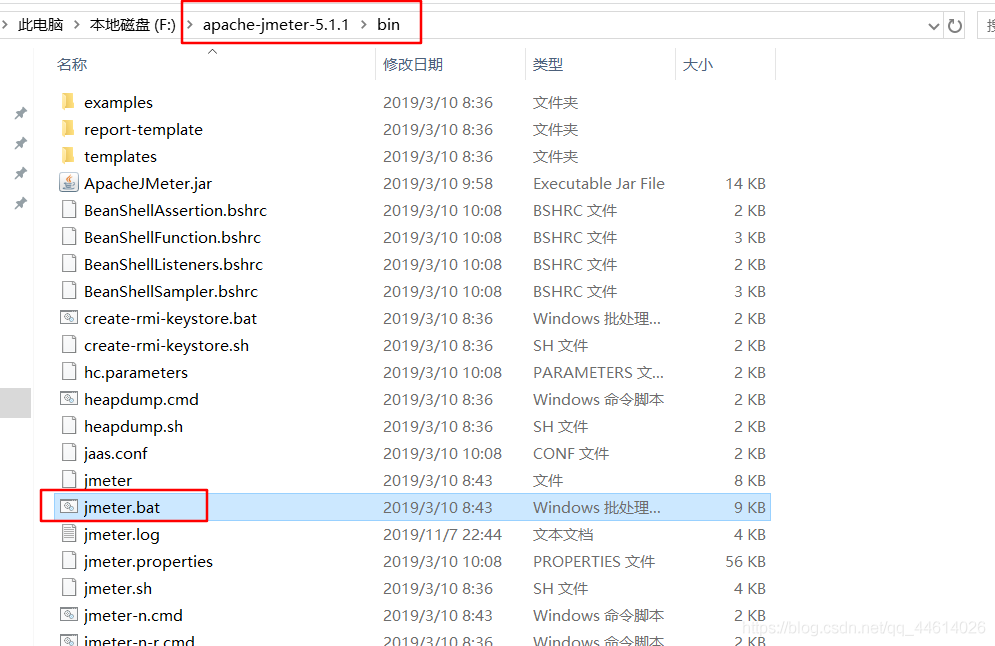995x646 pixels.
Task: Click the 文件夹 type of the examples folder
Action: pos(555,102)
